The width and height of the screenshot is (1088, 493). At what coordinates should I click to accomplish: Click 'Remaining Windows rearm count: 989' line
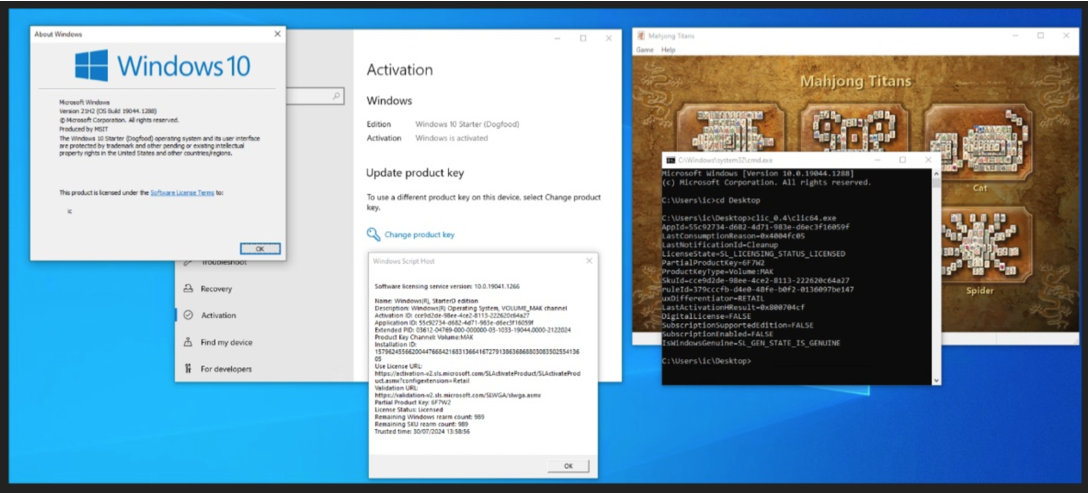tap(429, 417)
